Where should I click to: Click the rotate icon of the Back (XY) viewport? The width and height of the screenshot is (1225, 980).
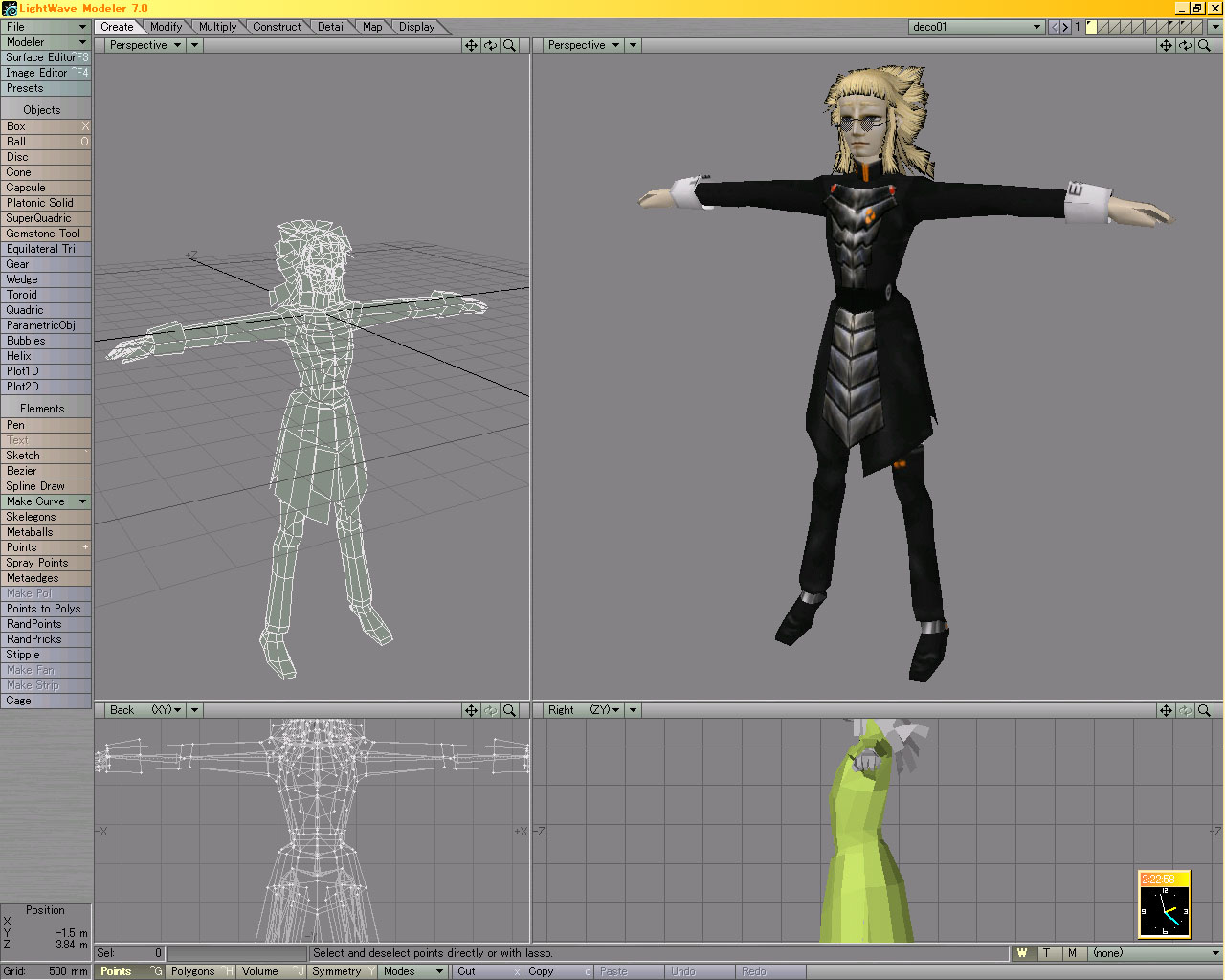[x=490, y=710]
